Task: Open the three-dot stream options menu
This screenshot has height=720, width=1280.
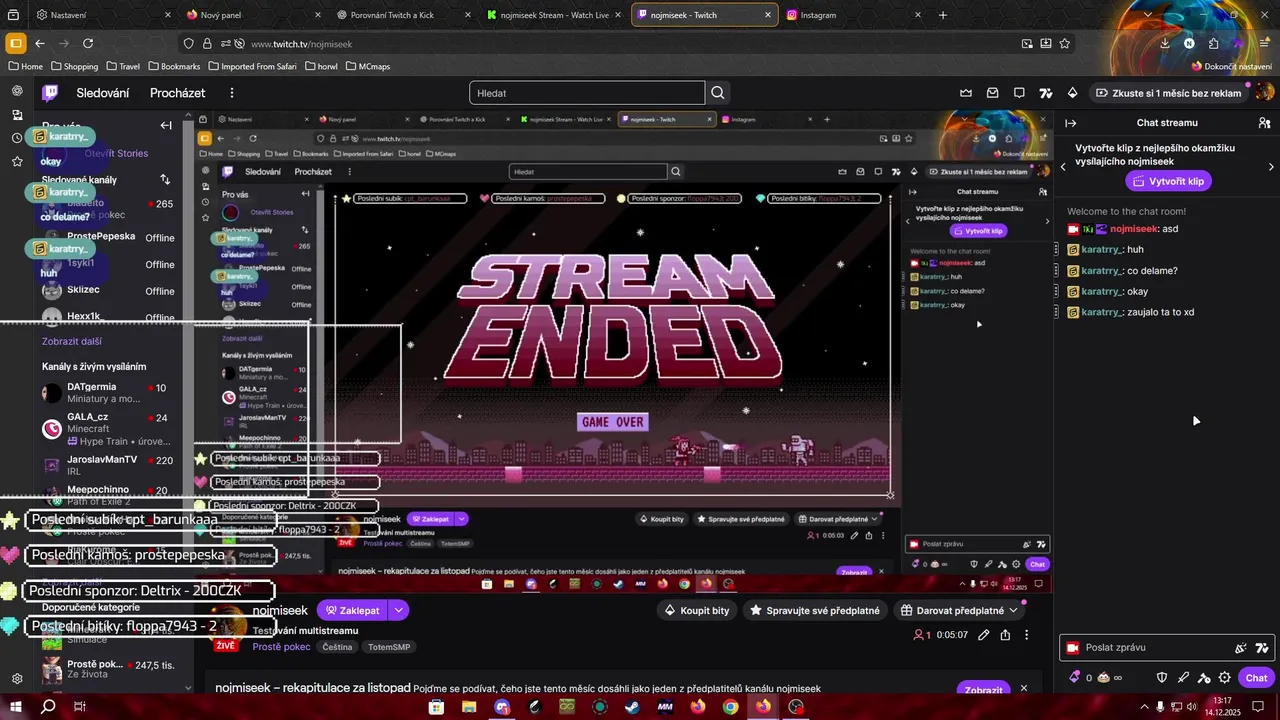Action: click(1026, 635)
